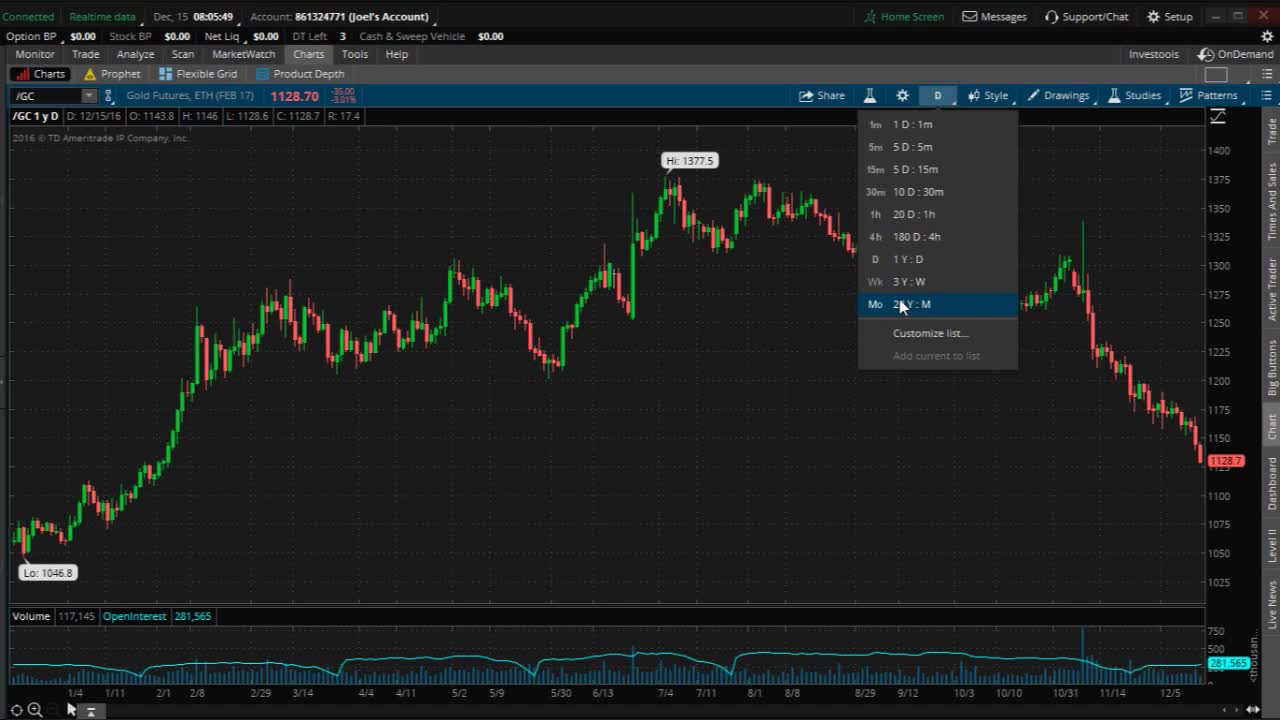Switch to the Charts sub-tab
This screenshot has height=720, width=1280.
[x=40, y=74]
